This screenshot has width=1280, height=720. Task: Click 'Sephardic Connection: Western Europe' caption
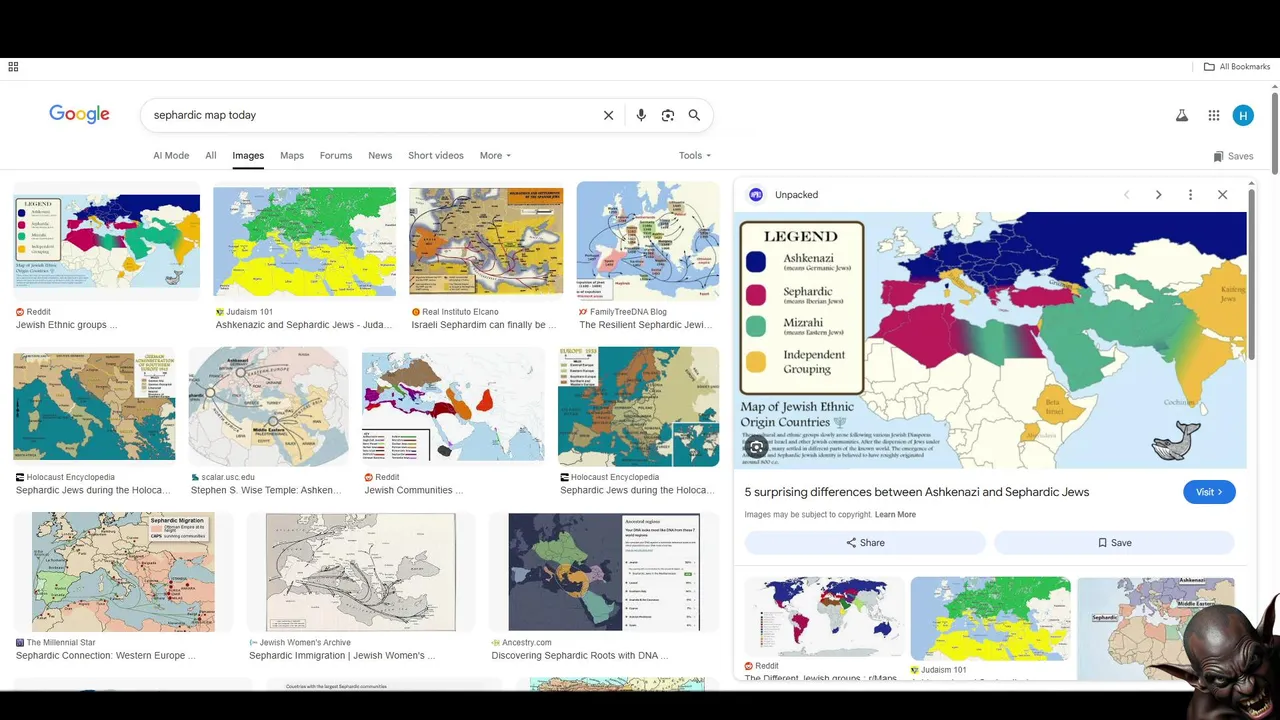[x=106, y=656]
